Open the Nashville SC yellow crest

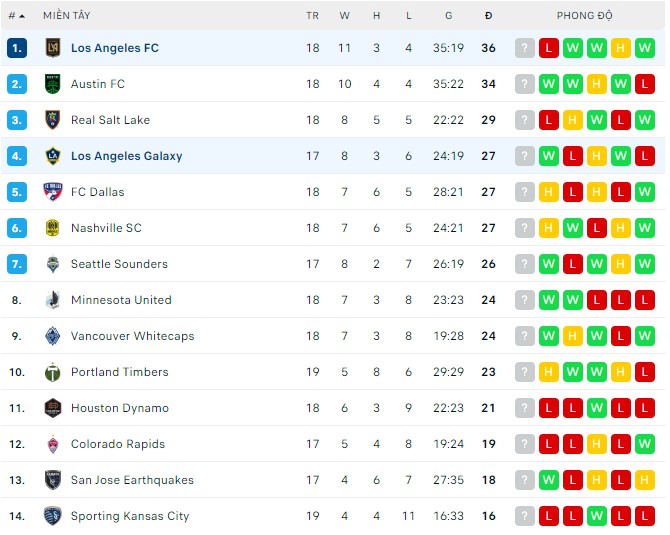[53, 228]
